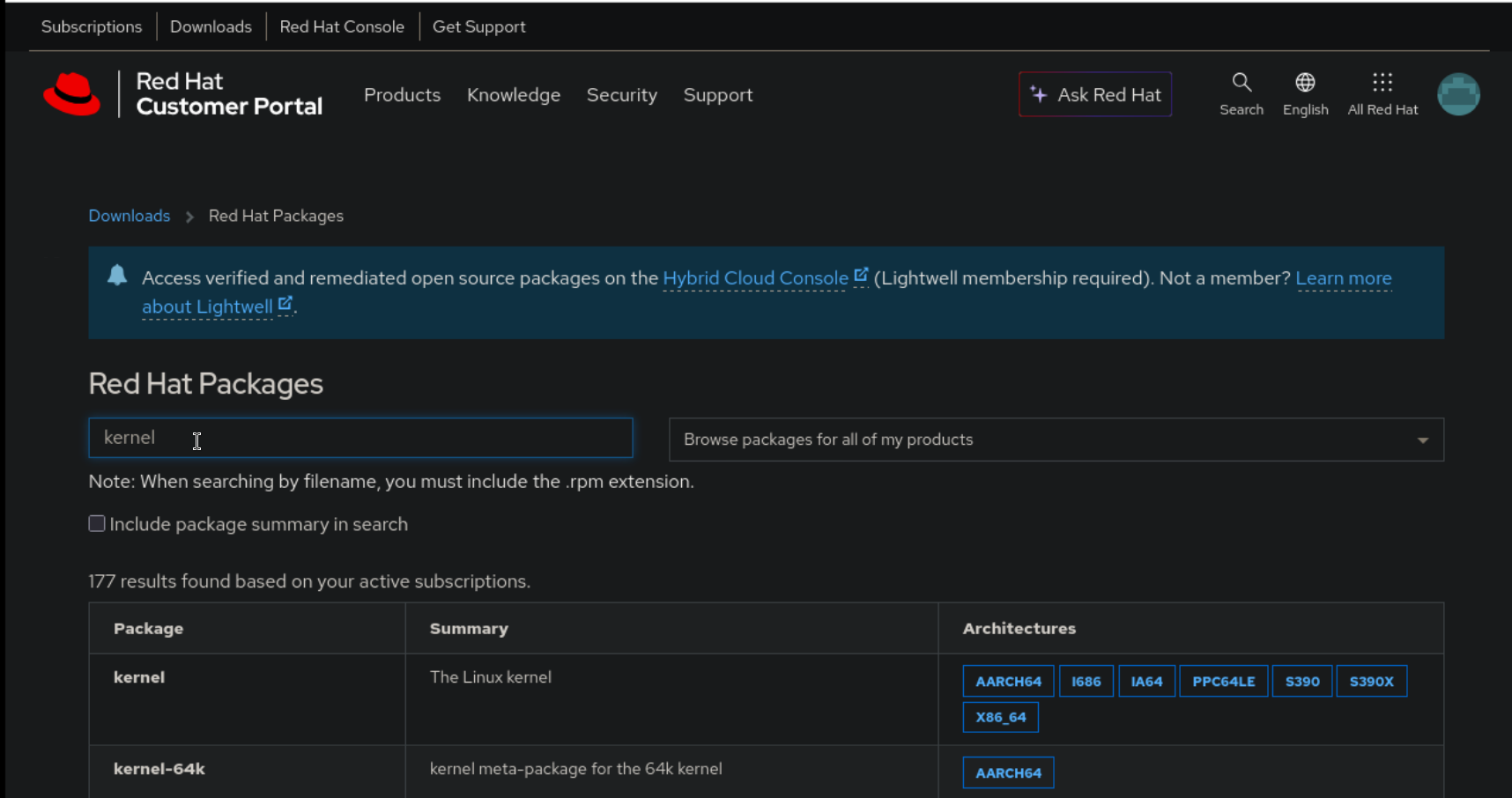Viewport: 1512px width, 798px height.
Task: Follow Learn more about Lightwell link
Action: (x=1344, y=278)
